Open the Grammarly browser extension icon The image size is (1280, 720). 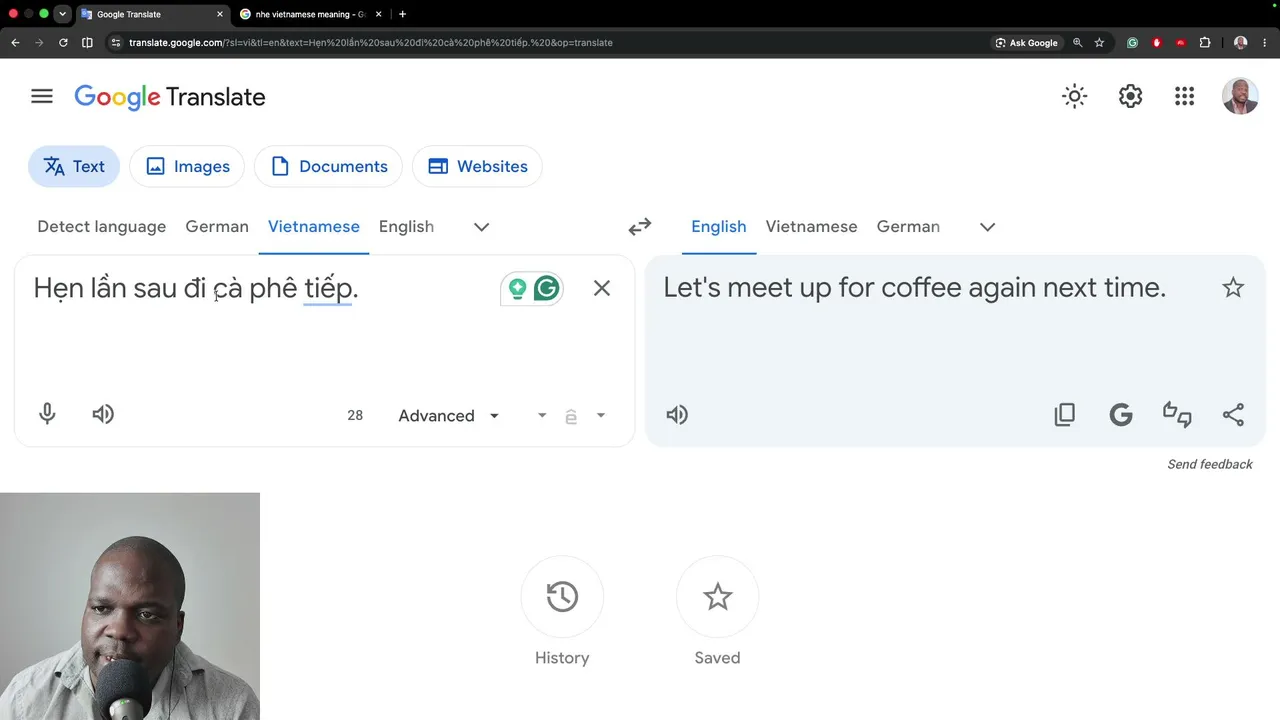(1132, 43)
